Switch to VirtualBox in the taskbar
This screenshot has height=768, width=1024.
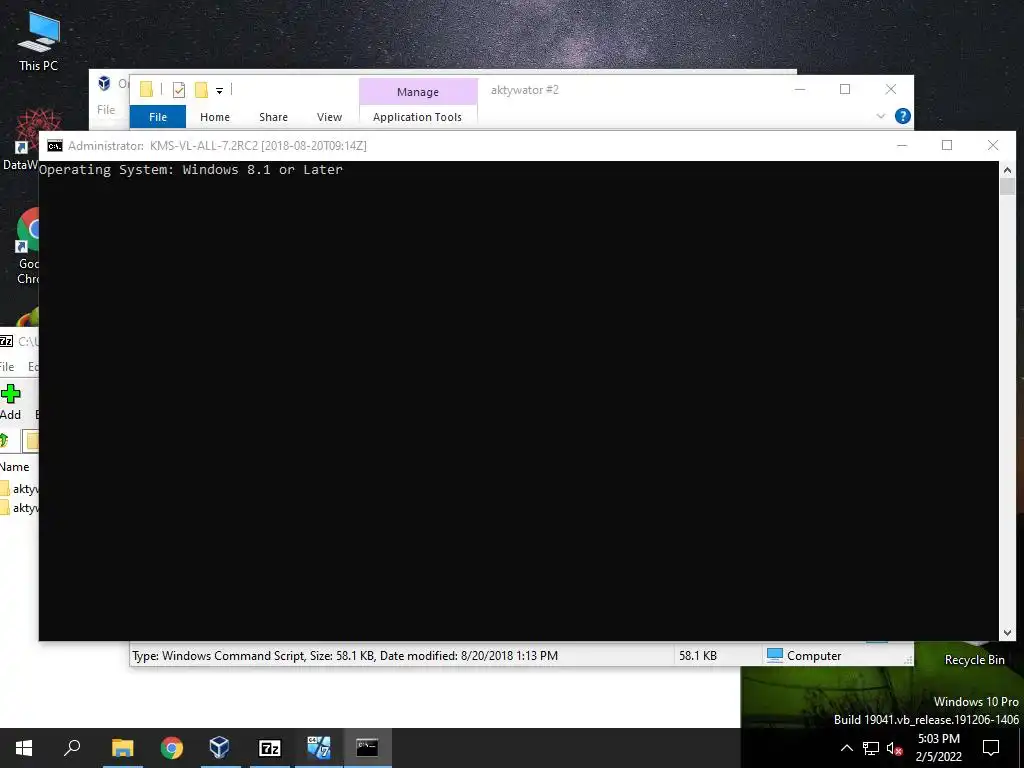(220, 748)
